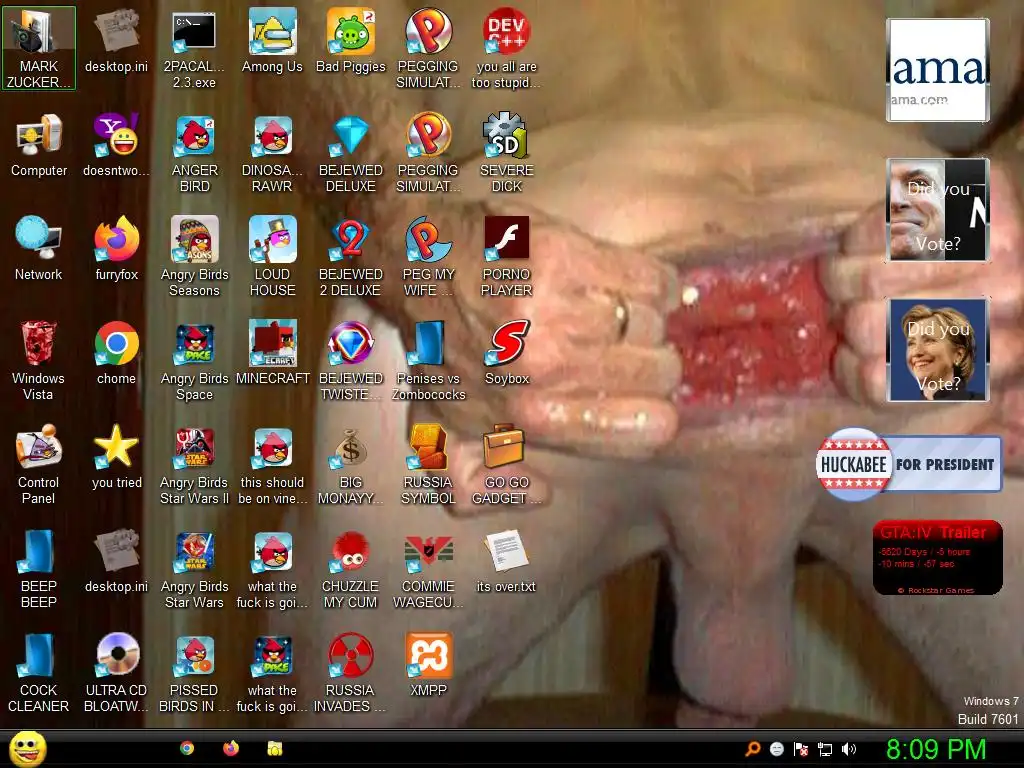
Task: Open the DEV C++ shortcut icon
Action: 506,48
